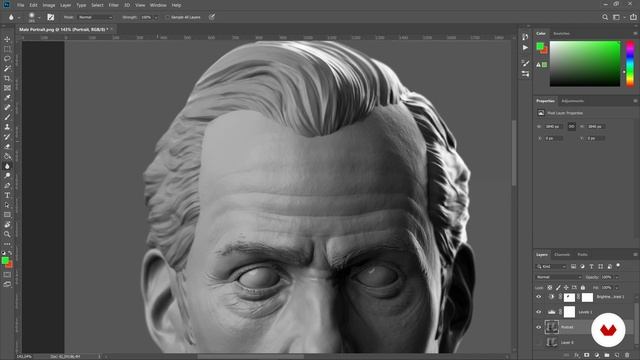Create a new layer group
This screenshot has height=360, width=640.
607,356
